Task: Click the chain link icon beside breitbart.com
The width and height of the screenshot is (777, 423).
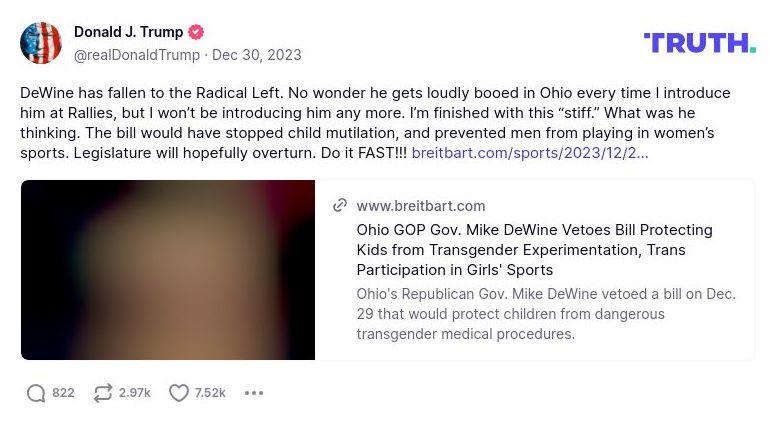Action: 340,205
